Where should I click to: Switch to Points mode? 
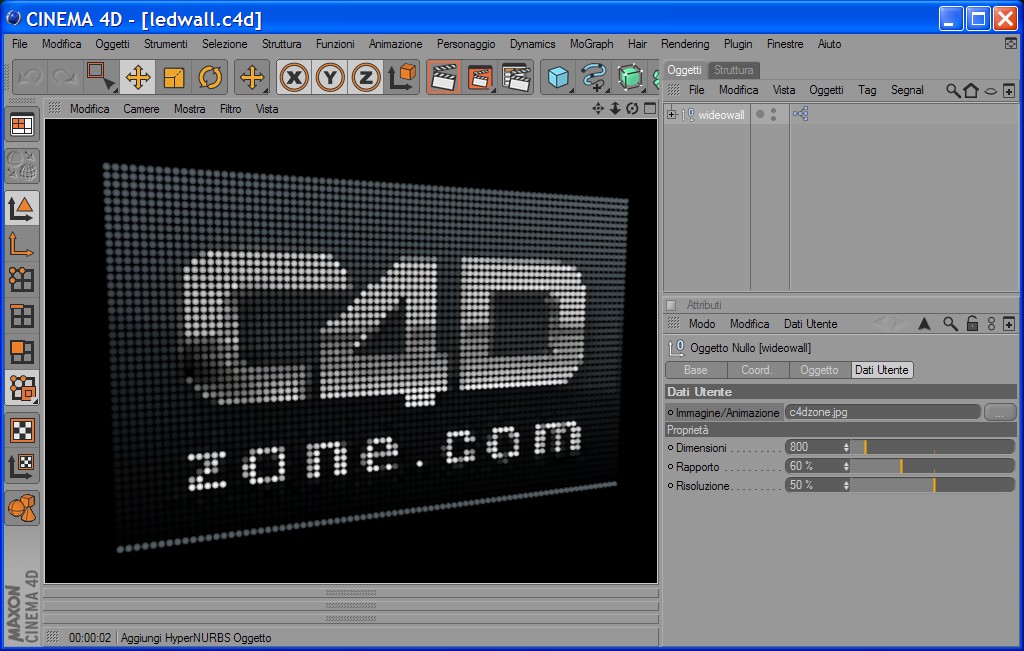click(22, 279)
